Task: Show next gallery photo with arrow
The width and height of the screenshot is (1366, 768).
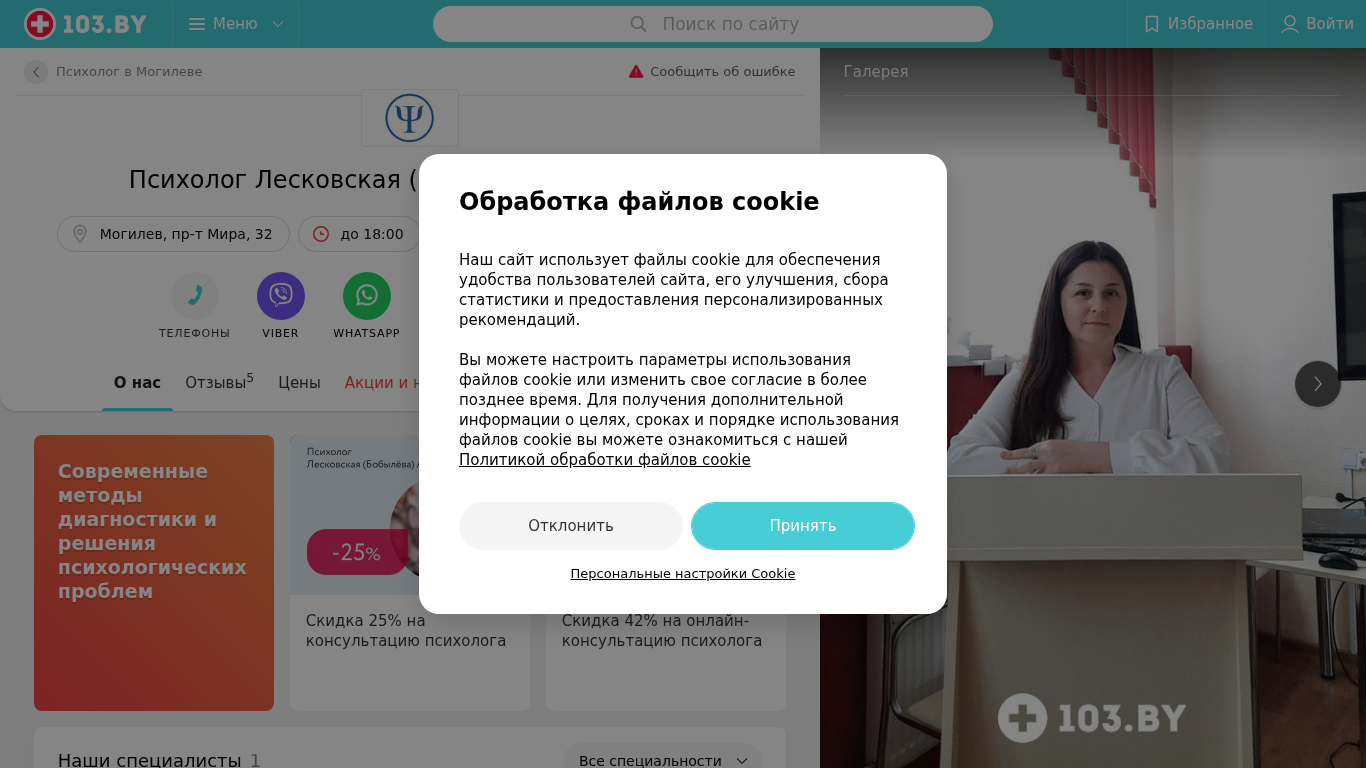Action: (x=1318, y=384)
